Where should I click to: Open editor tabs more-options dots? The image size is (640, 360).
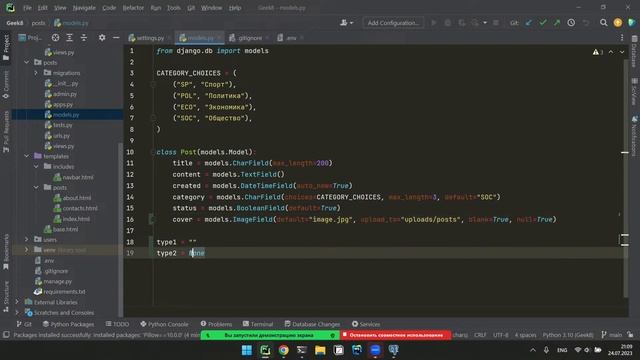click(x=622, y=38)
